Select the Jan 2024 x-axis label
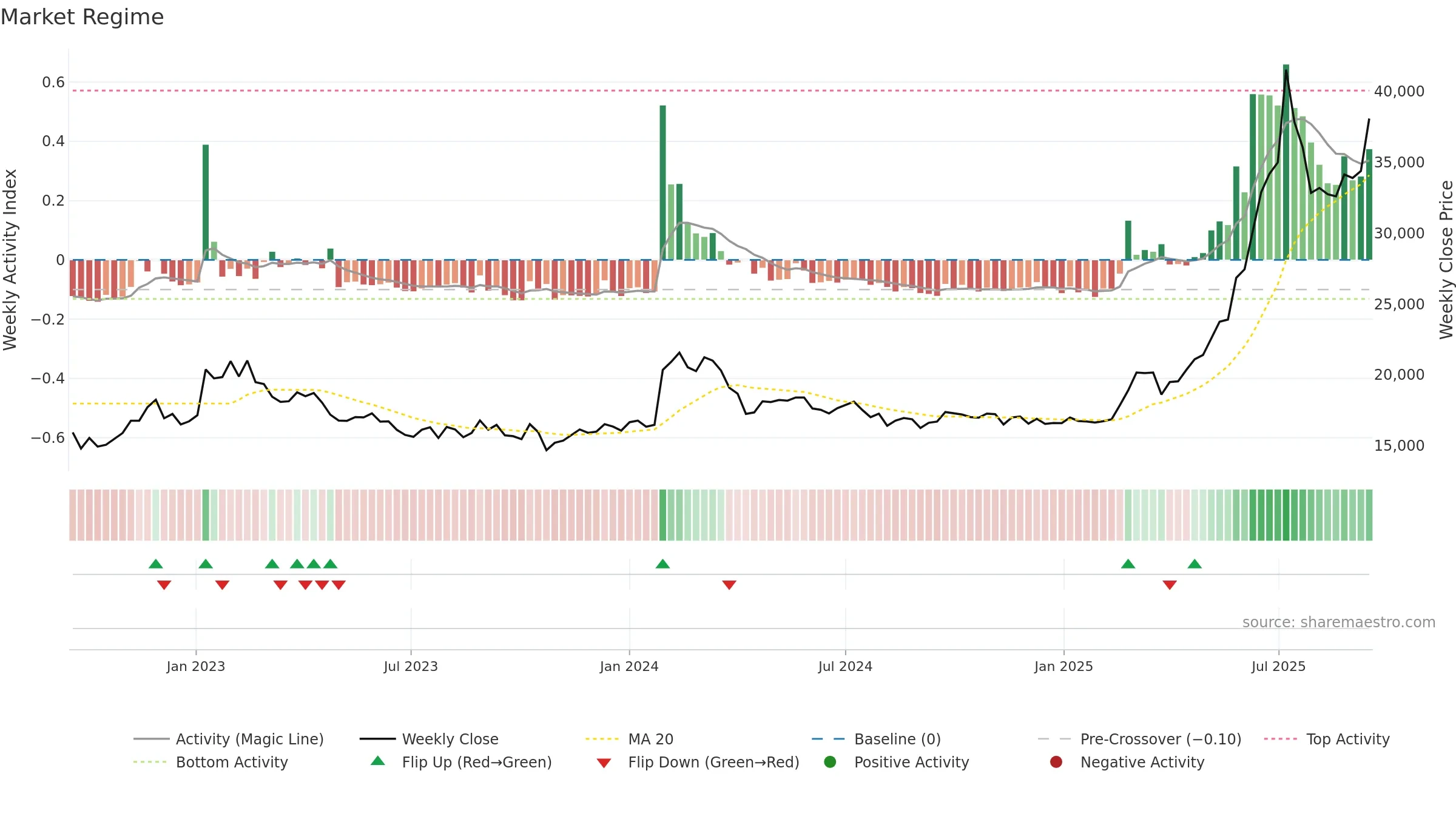Viewport: 1456px width, 819px height. pyautogui.click(x=629, y=666)
